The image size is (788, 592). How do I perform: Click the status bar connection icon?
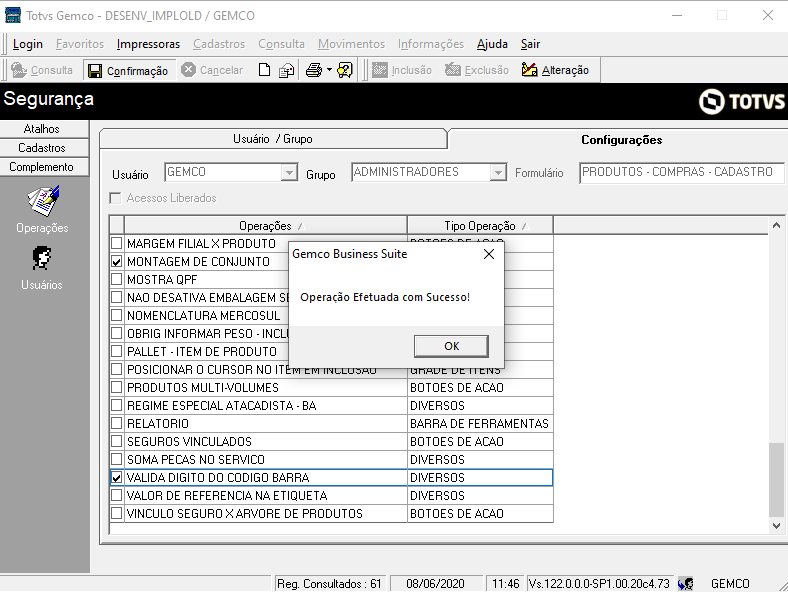pos(685,583)
